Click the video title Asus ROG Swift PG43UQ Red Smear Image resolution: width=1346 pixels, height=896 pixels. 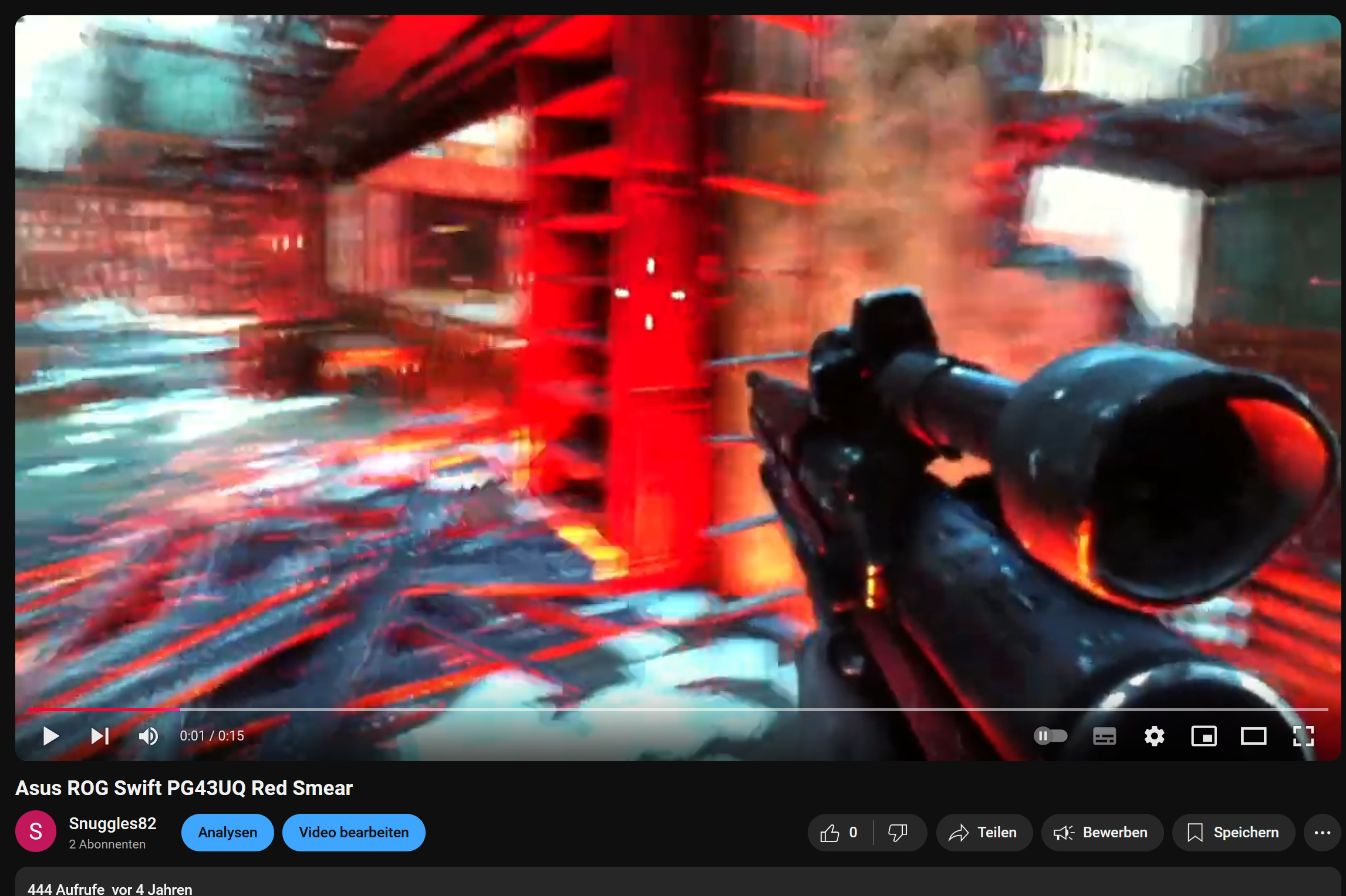184,787
